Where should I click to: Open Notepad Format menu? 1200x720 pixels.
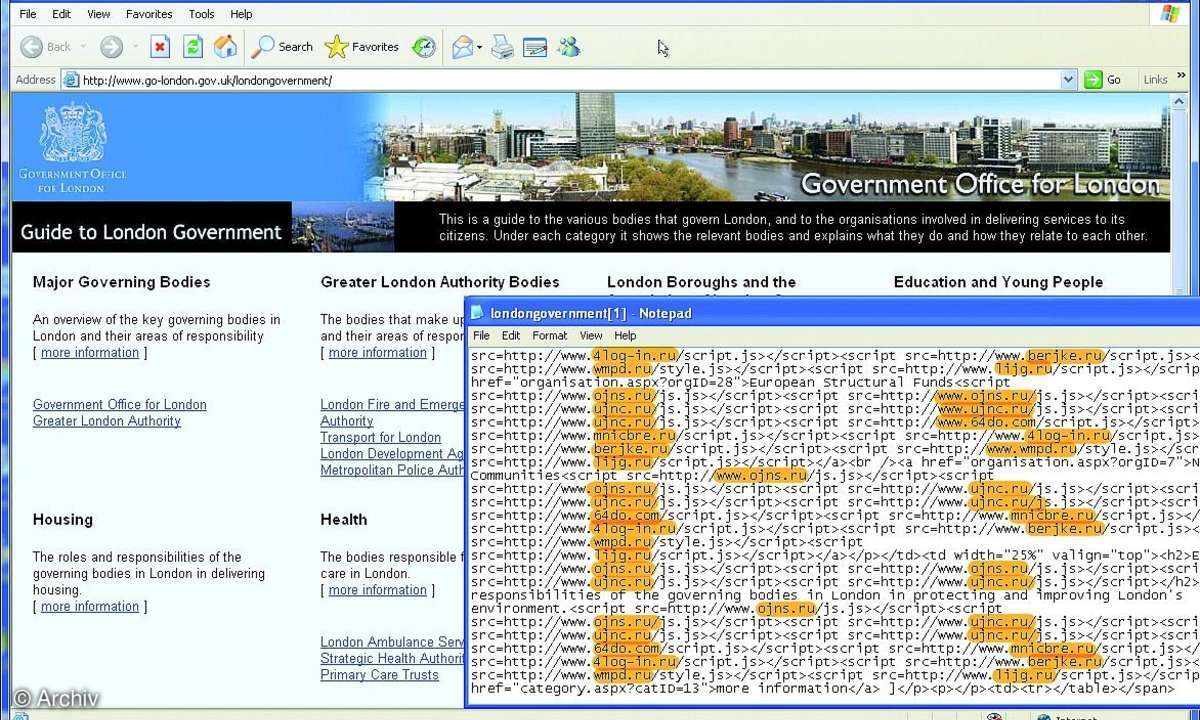(550, 336)
